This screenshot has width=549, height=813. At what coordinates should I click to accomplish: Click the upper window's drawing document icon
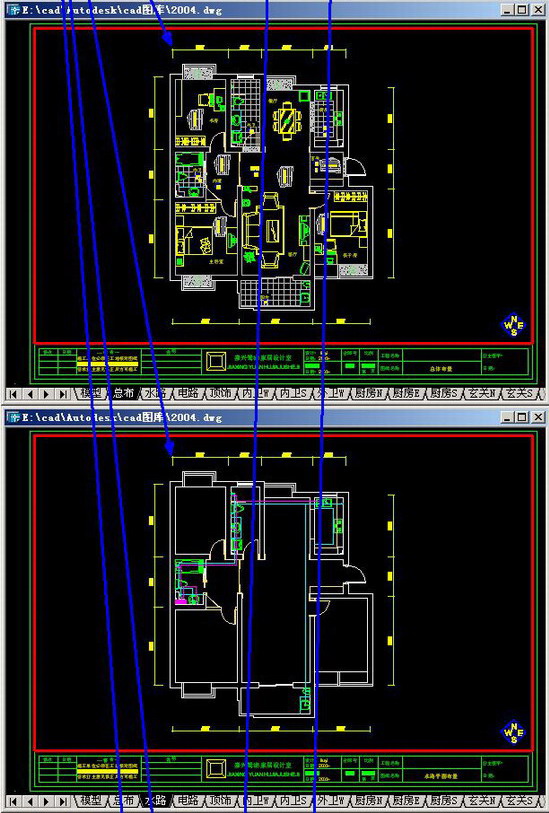13,10
